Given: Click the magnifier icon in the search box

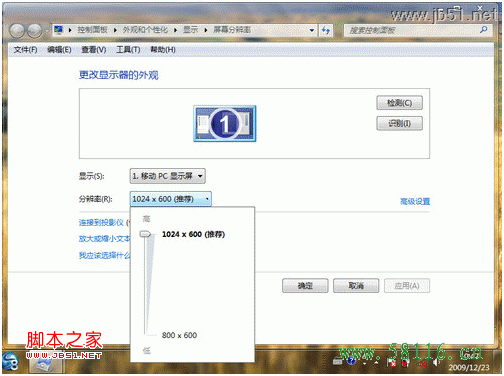Looking at the screenshot, I should tap(484, 30).
